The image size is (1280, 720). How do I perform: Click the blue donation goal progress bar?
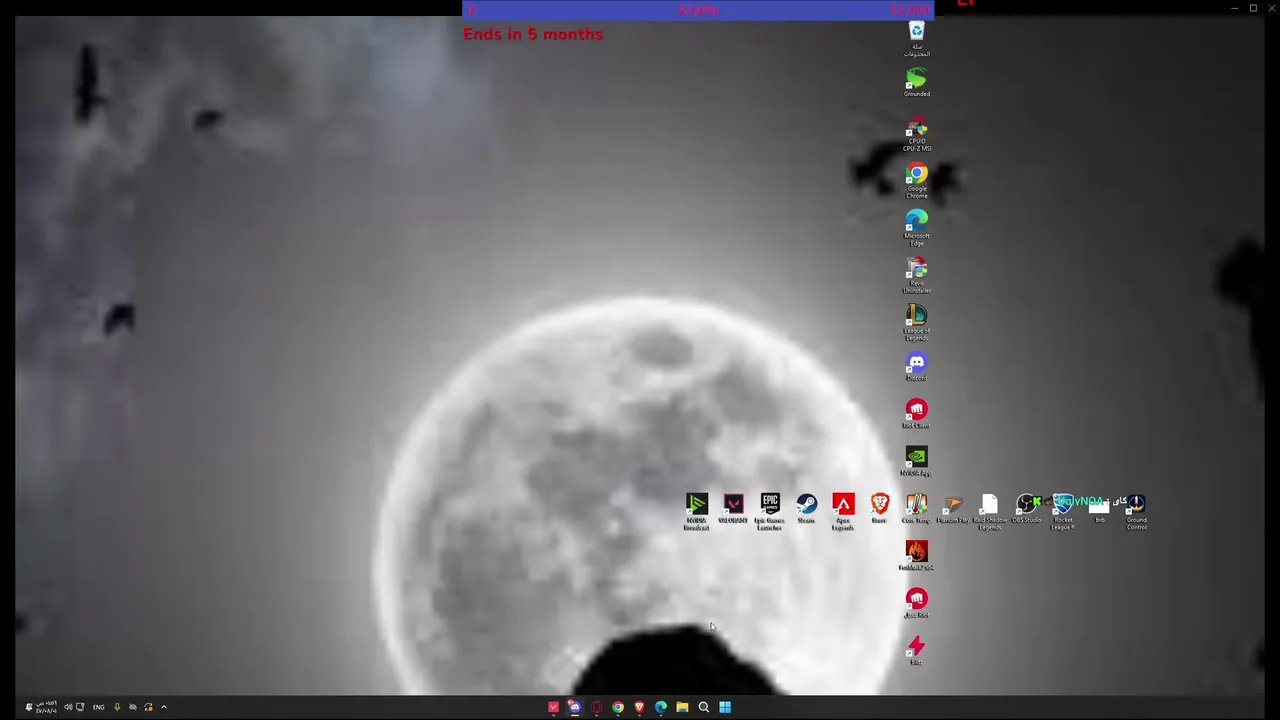(698, 10)
